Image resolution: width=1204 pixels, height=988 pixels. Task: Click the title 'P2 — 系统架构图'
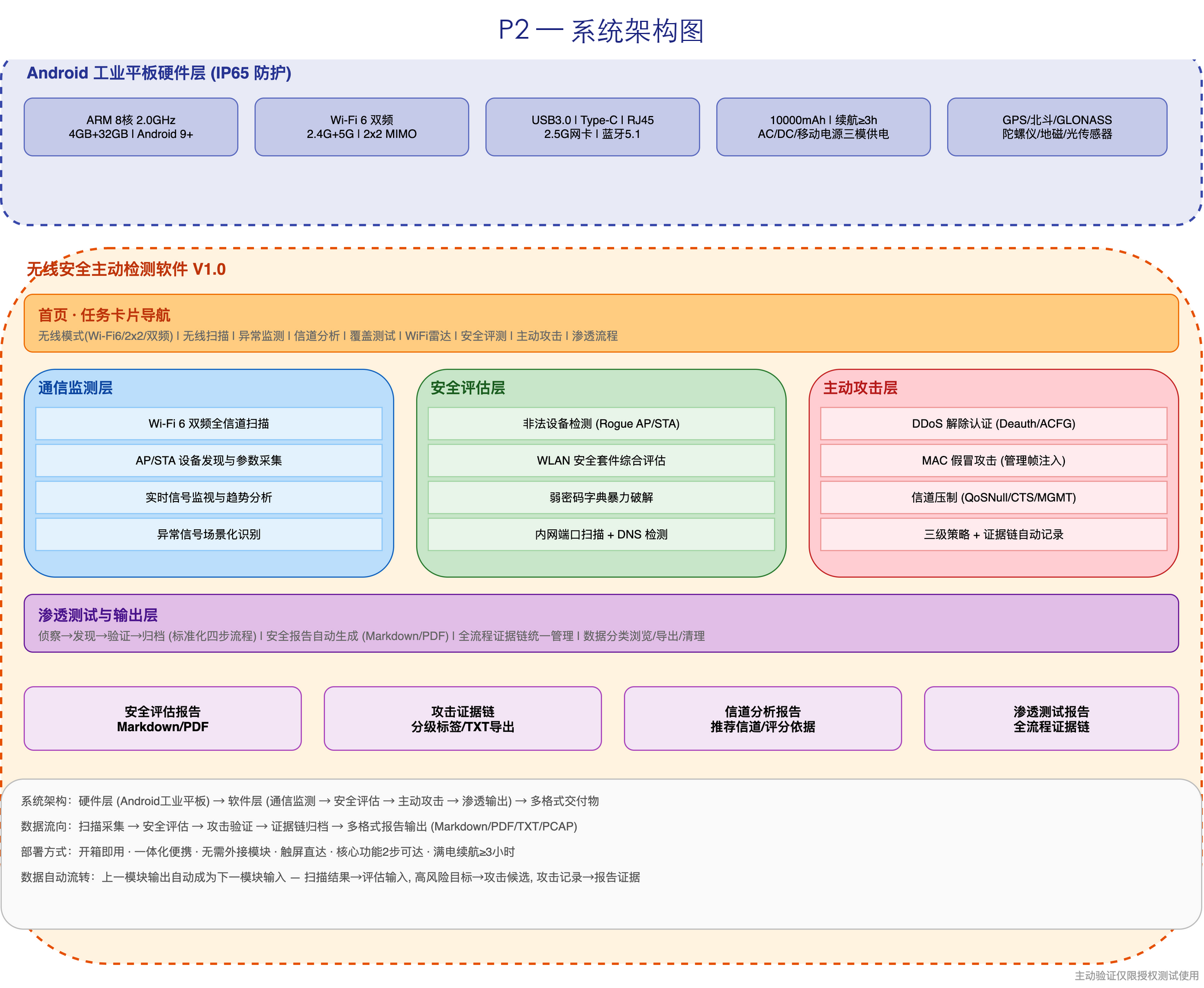601,30
